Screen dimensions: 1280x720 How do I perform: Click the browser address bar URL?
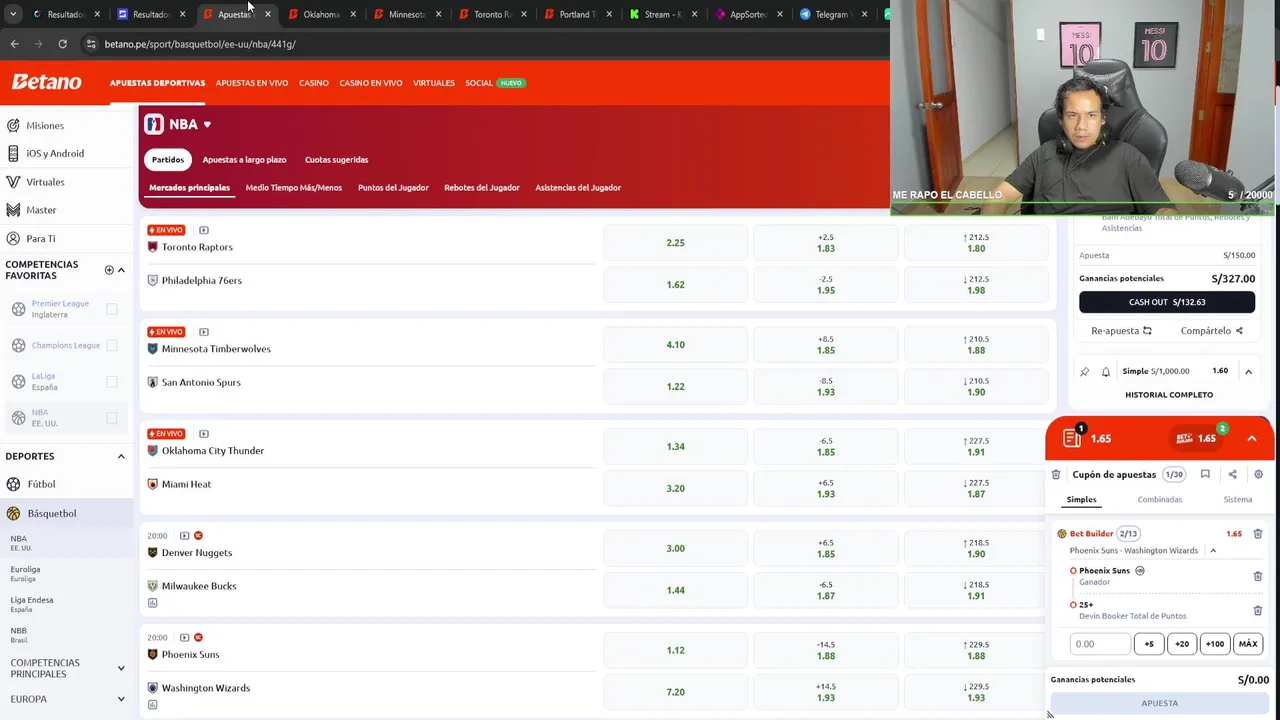[200, 44]
